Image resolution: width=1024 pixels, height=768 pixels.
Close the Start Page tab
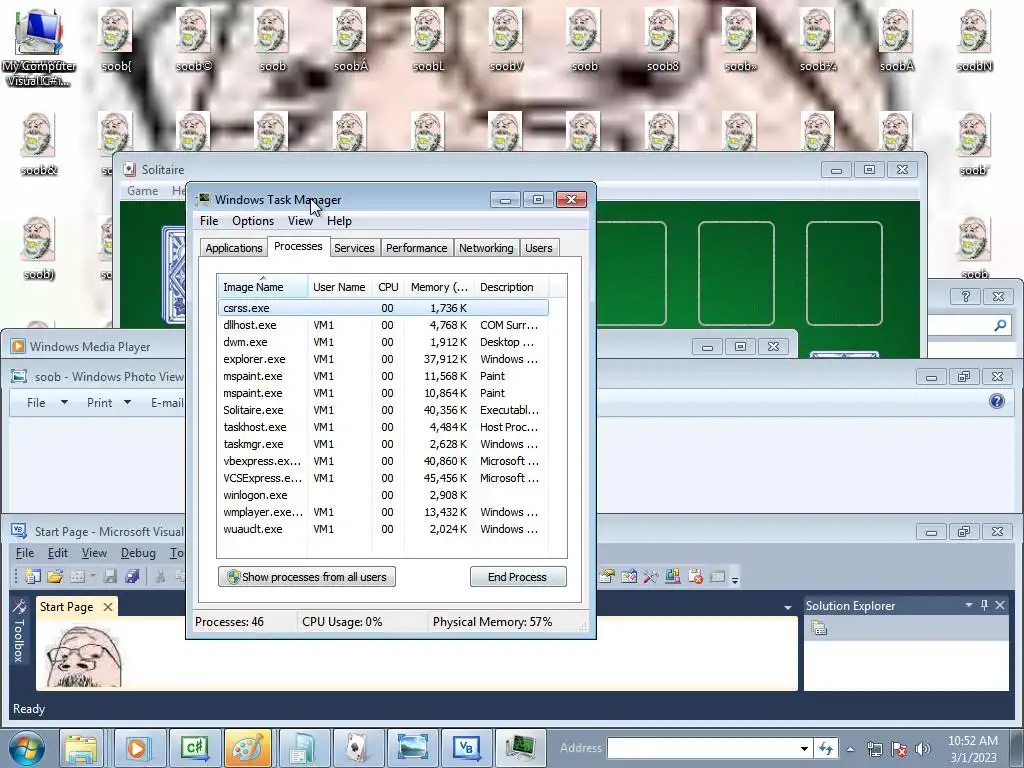click(x=108, y=607)
